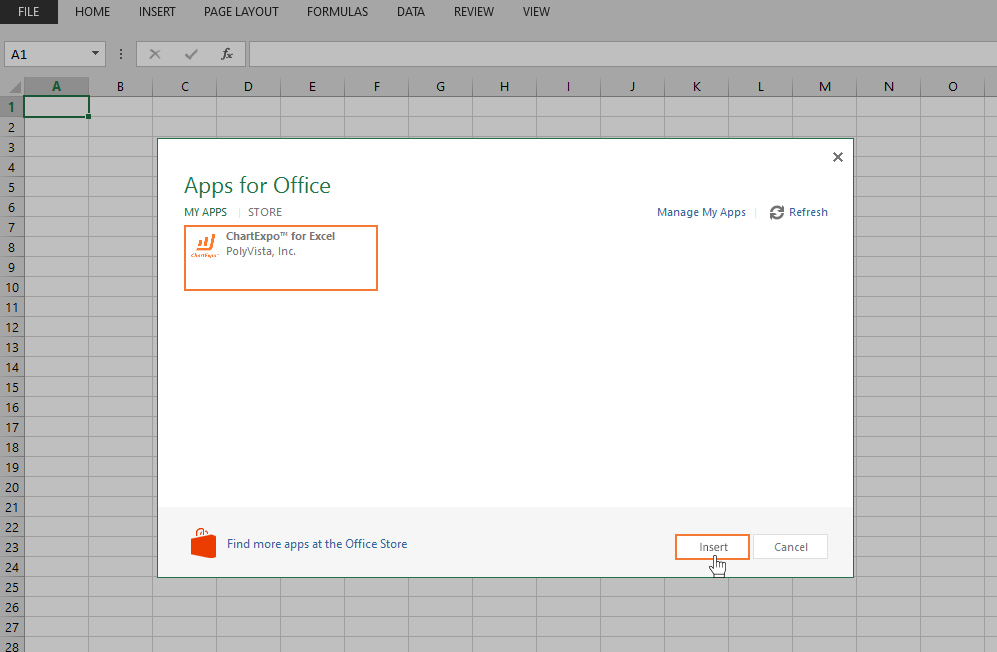This screenshot has height=652, width=997.
Task: Select the ChartExpo for Excel app icon
Action: [205, 246]
